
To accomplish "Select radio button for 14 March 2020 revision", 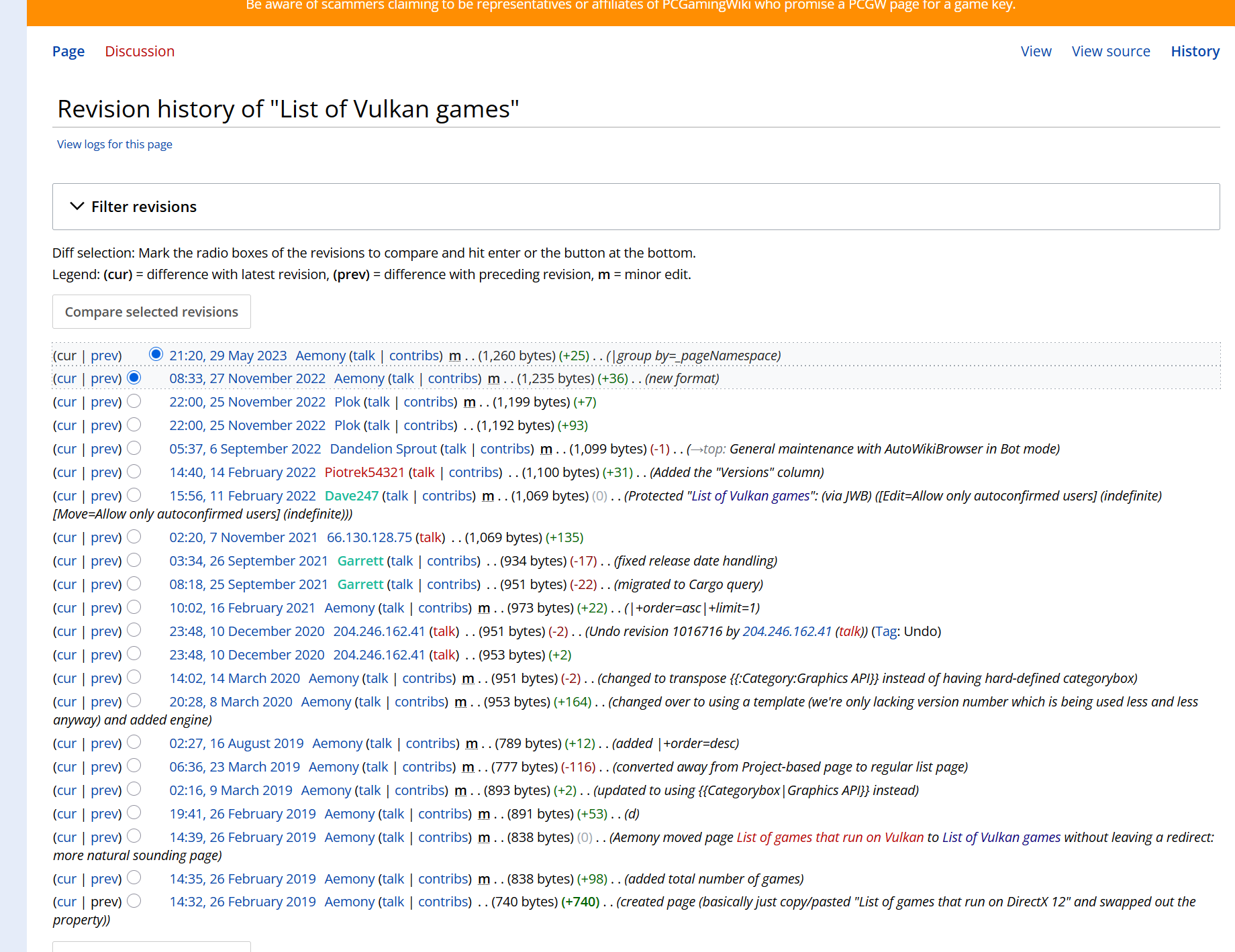I will tap(134, 678).
